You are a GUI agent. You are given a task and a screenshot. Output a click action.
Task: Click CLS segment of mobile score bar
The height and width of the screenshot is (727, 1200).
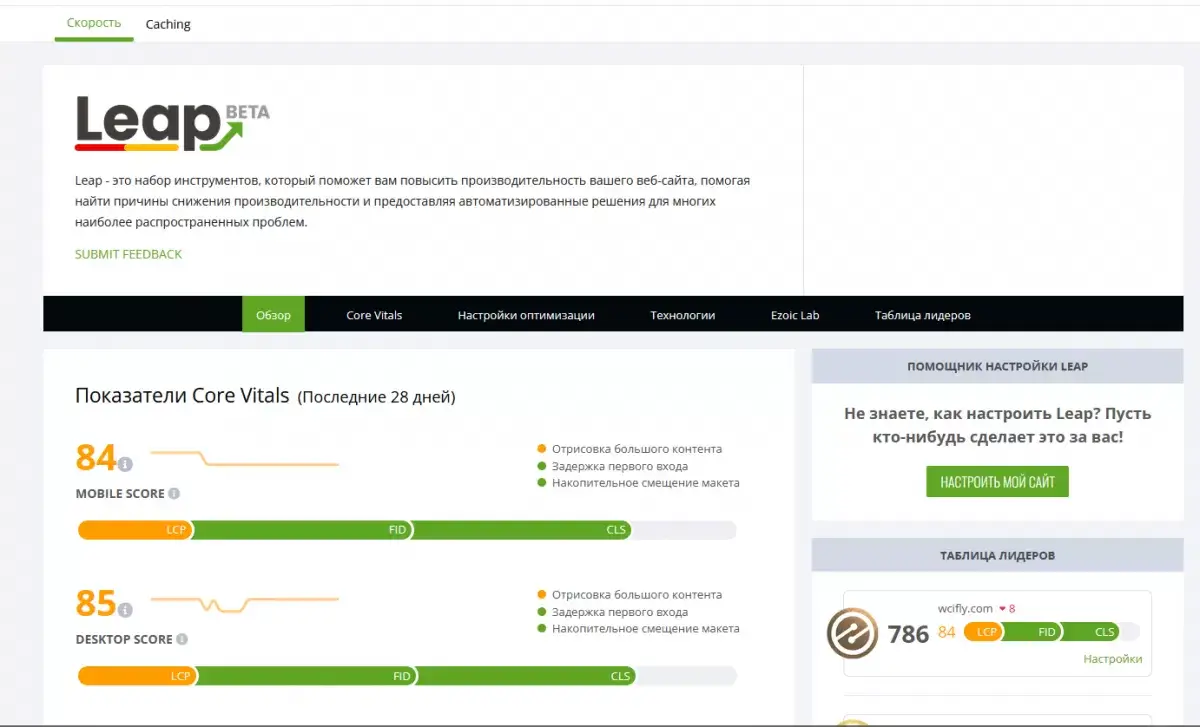(x=521, y=530)
